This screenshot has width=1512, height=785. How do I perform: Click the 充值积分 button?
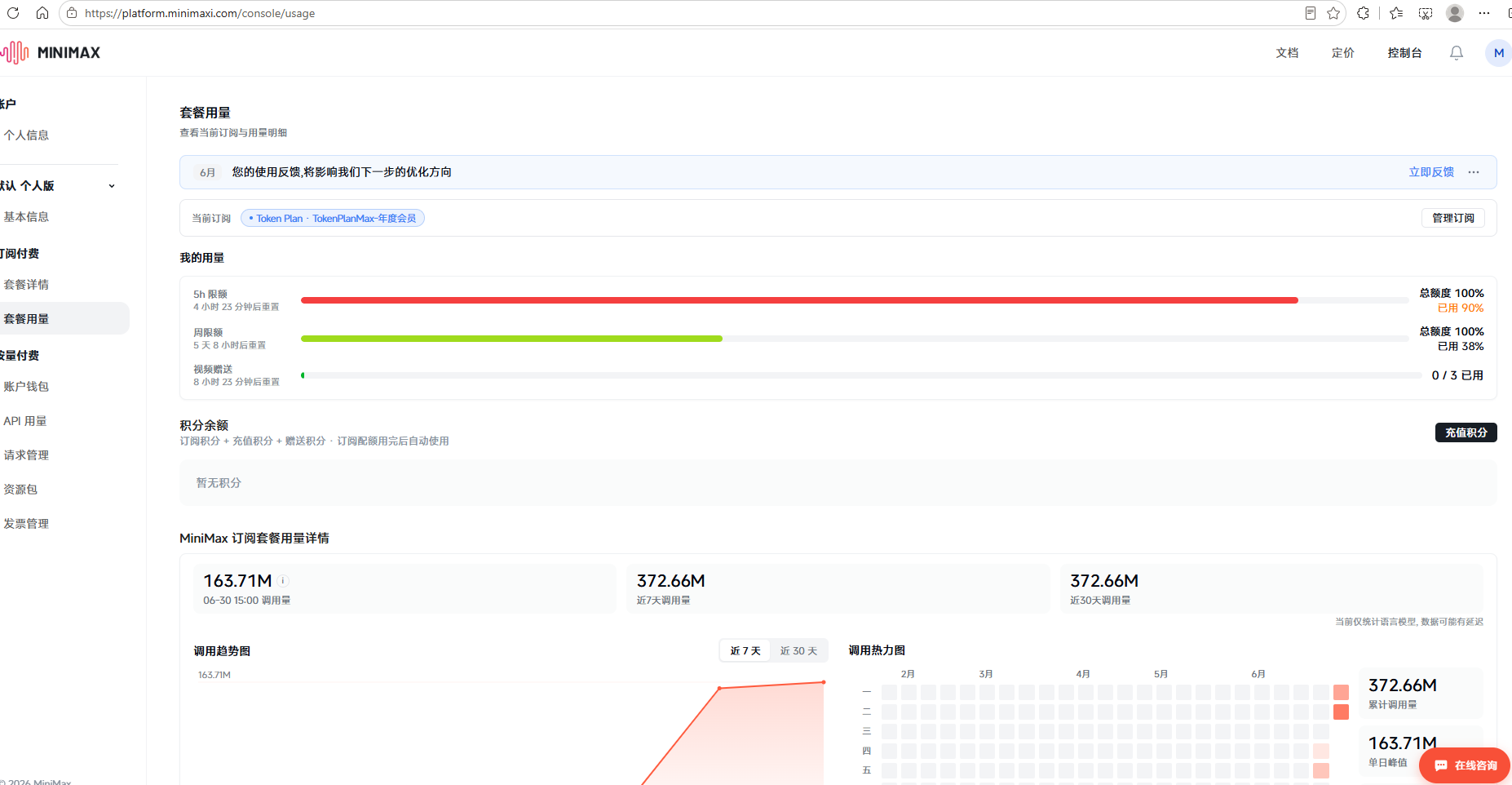(x=1466, y=432)
